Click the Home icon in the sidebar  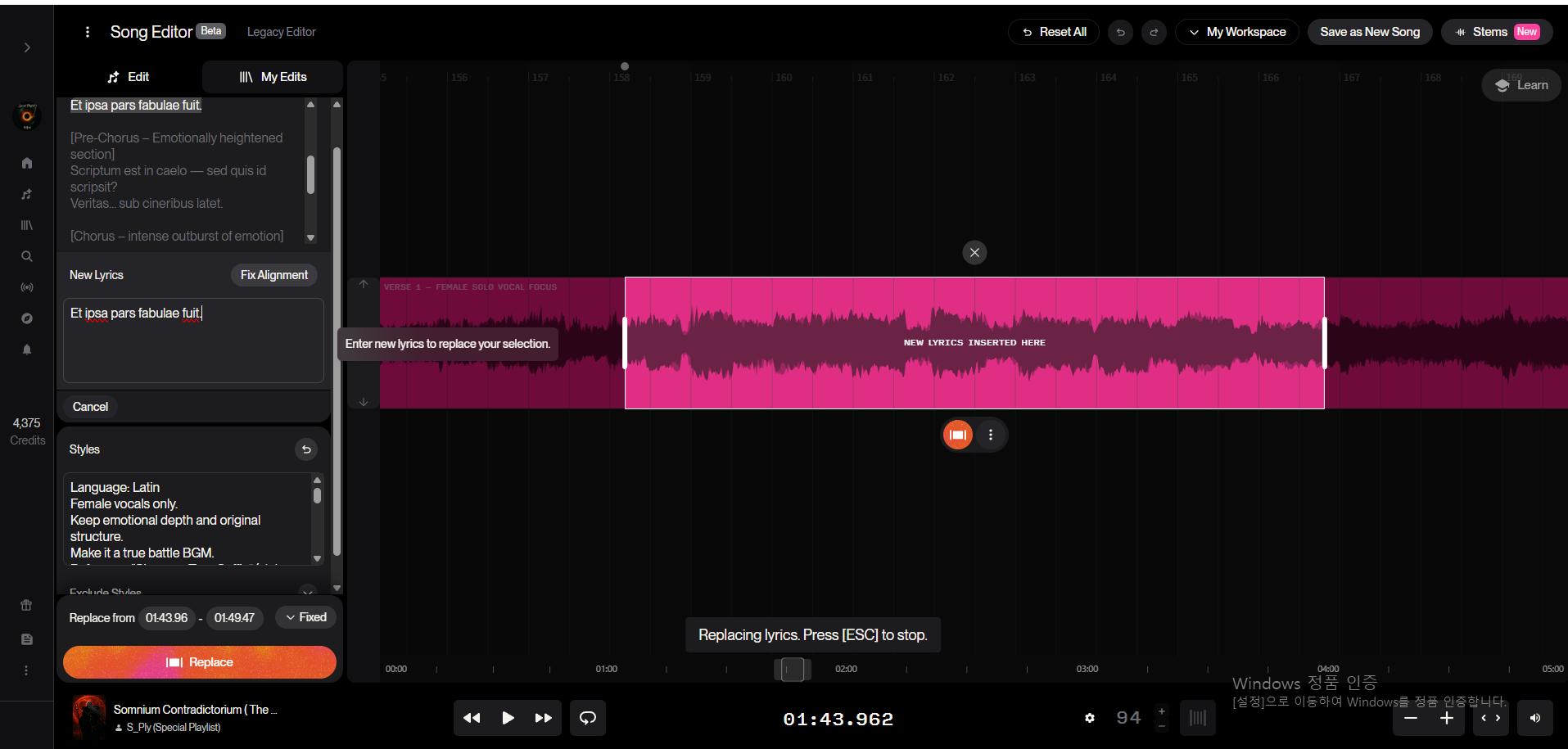(27, 163)
